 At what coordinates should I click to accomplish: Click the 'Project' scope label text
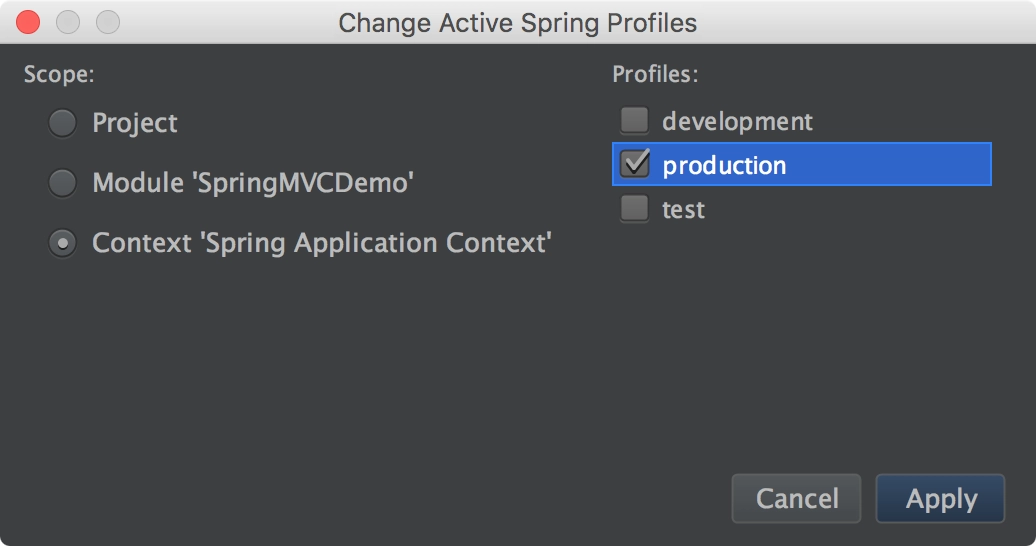tap(135, 124)
